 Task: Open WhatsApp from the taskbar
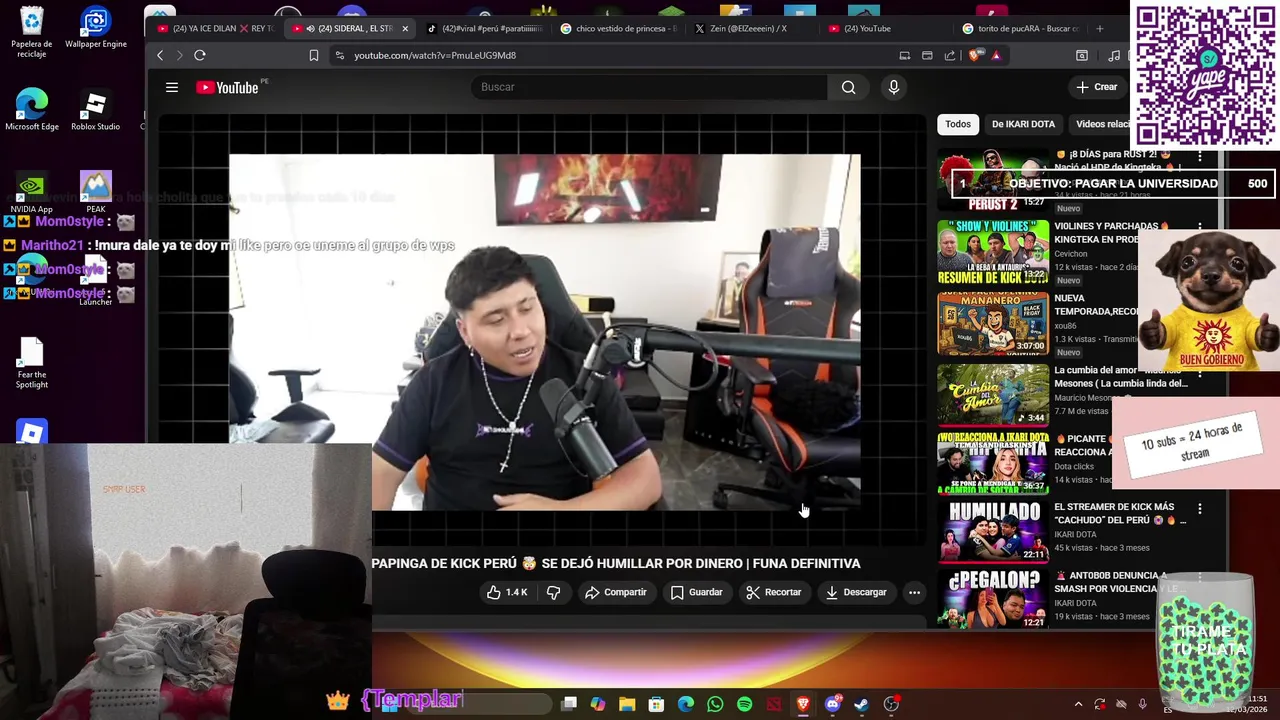[x=715, y=704]
